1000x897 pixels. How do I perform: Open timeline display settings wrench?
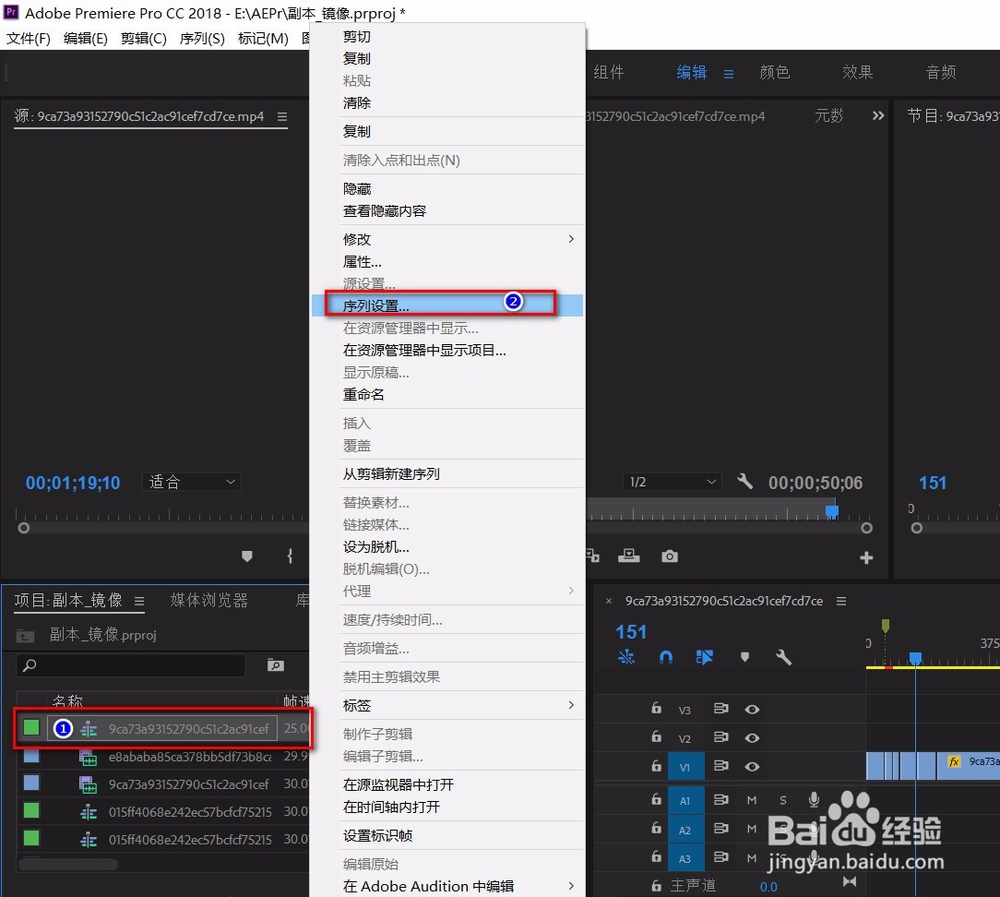[783, 656]
